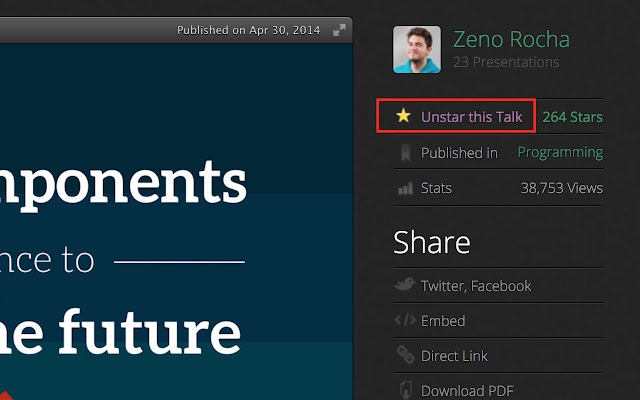Share via Twitter, Facebook link
The width and height of the screenshot is (640, 400).
476,286
